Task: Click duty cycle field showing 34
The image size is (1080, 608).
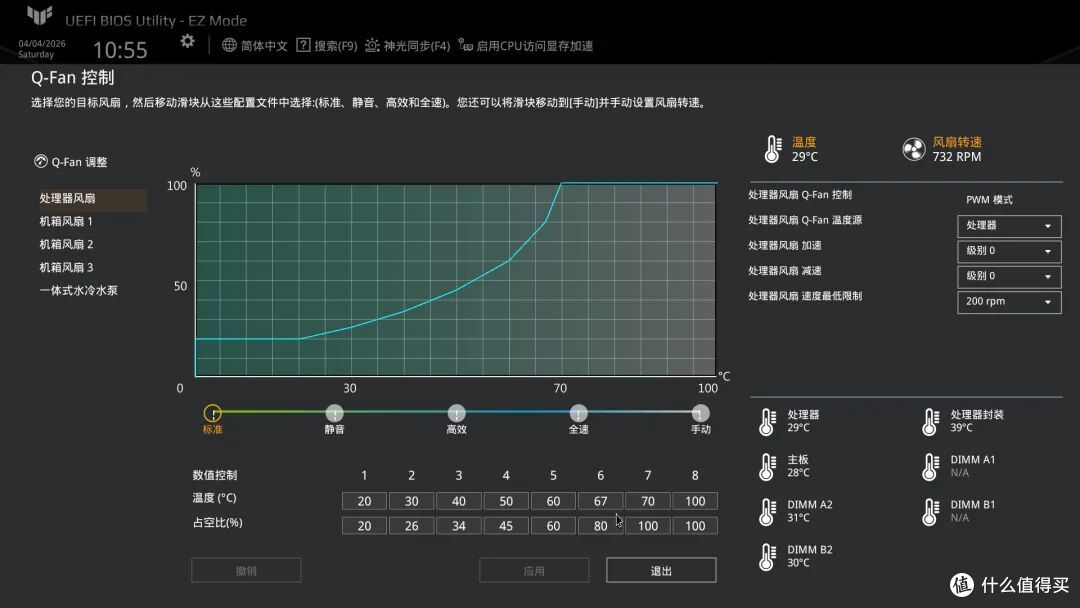Action: 459,526
